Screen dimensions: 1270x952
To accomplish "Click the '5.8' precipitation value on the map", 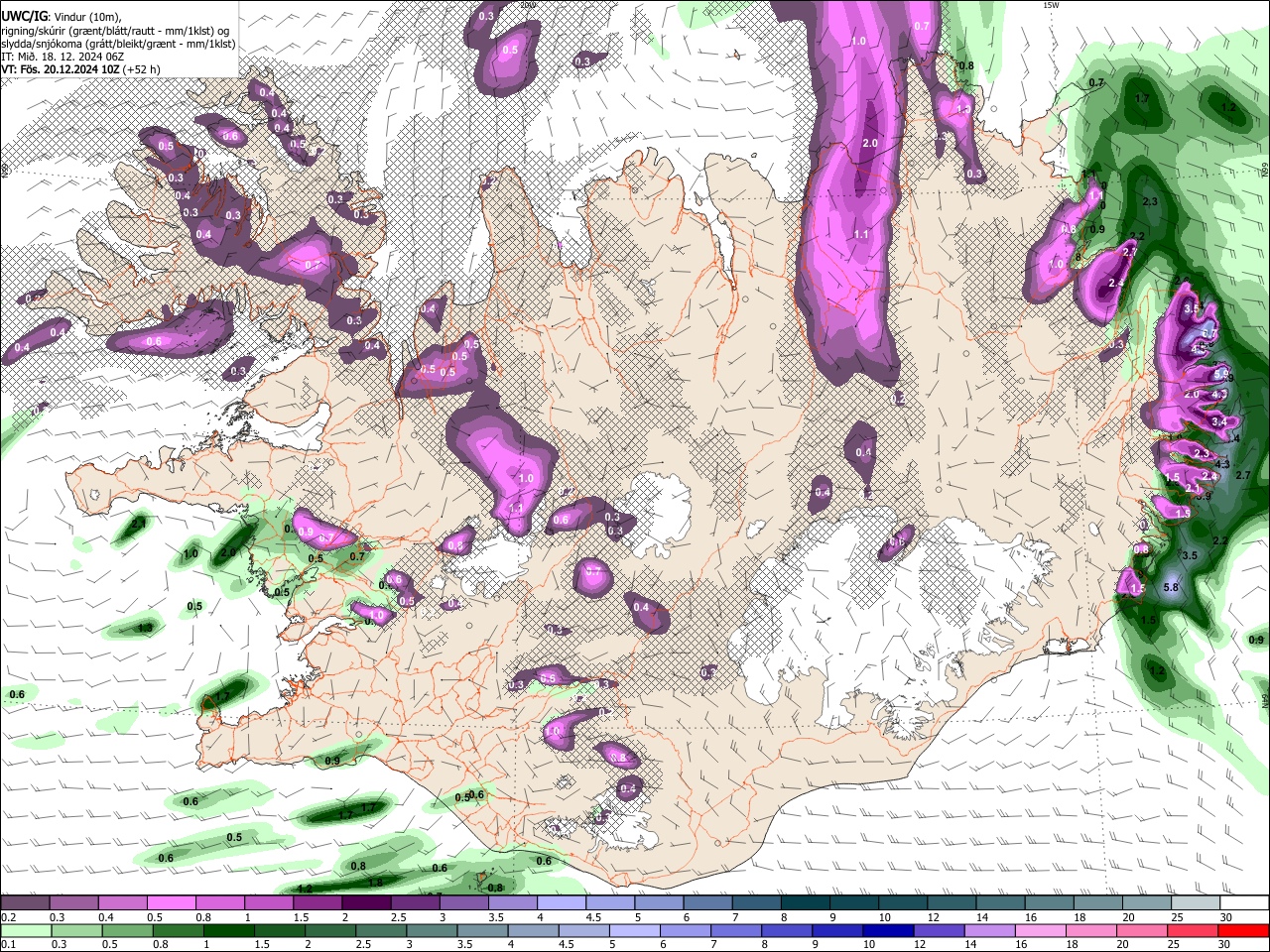I will click(1171, 587).
